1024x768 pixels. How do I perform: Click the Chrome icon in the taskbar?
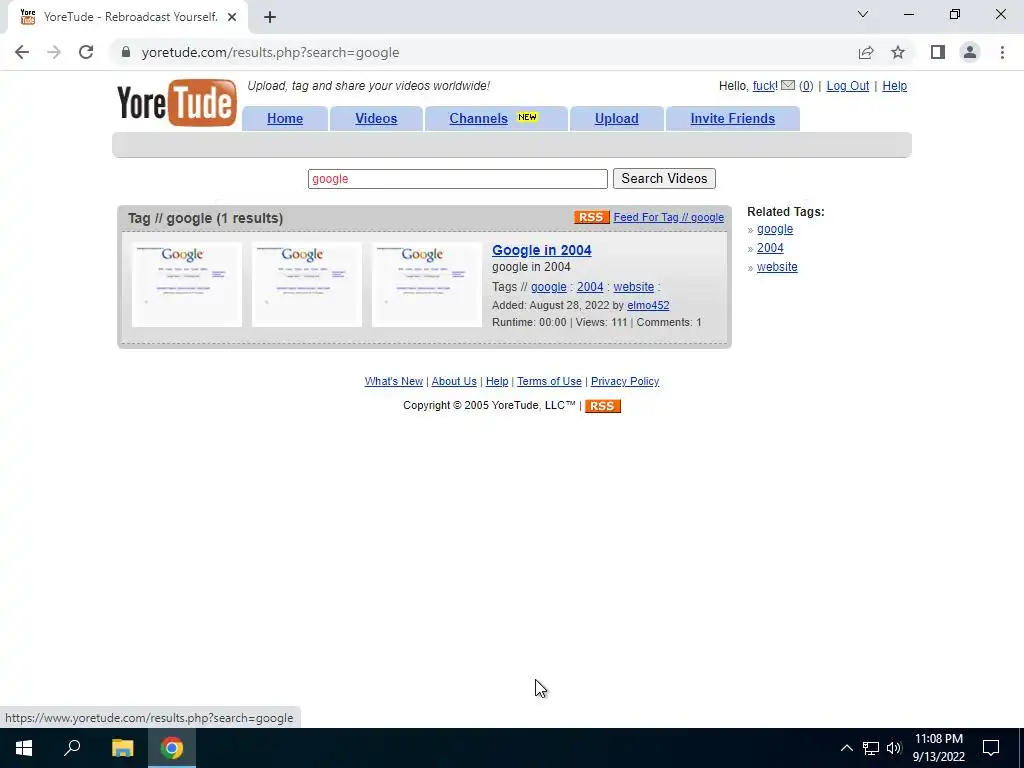(x=172, y=748)
